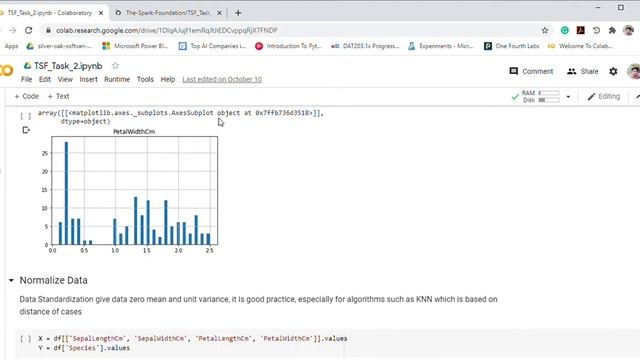Open Chrome profile avatar
This screenshot has width=640, height=360.
[x=629, y=30]
